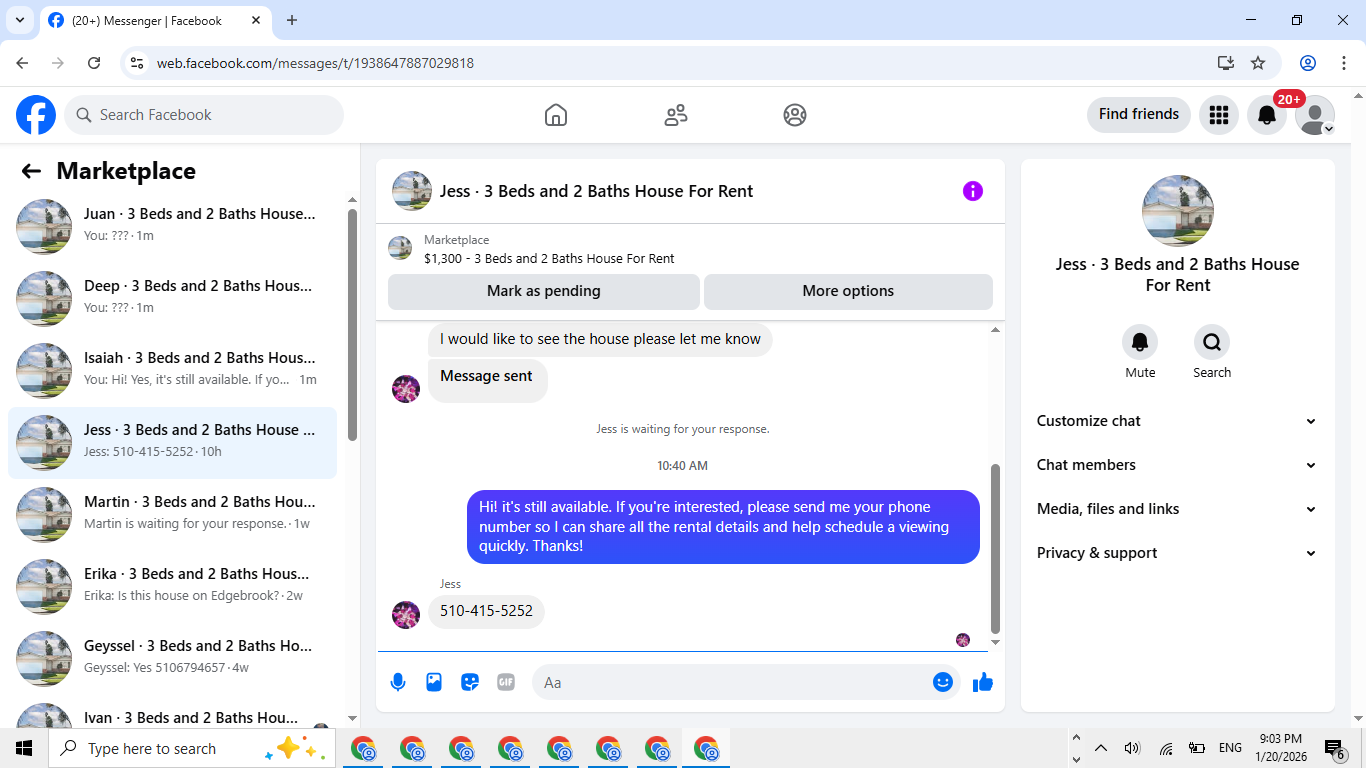Screen dimensions: 1366x768
Task: Click the Mark as pending button
Action: coord(544,291)
